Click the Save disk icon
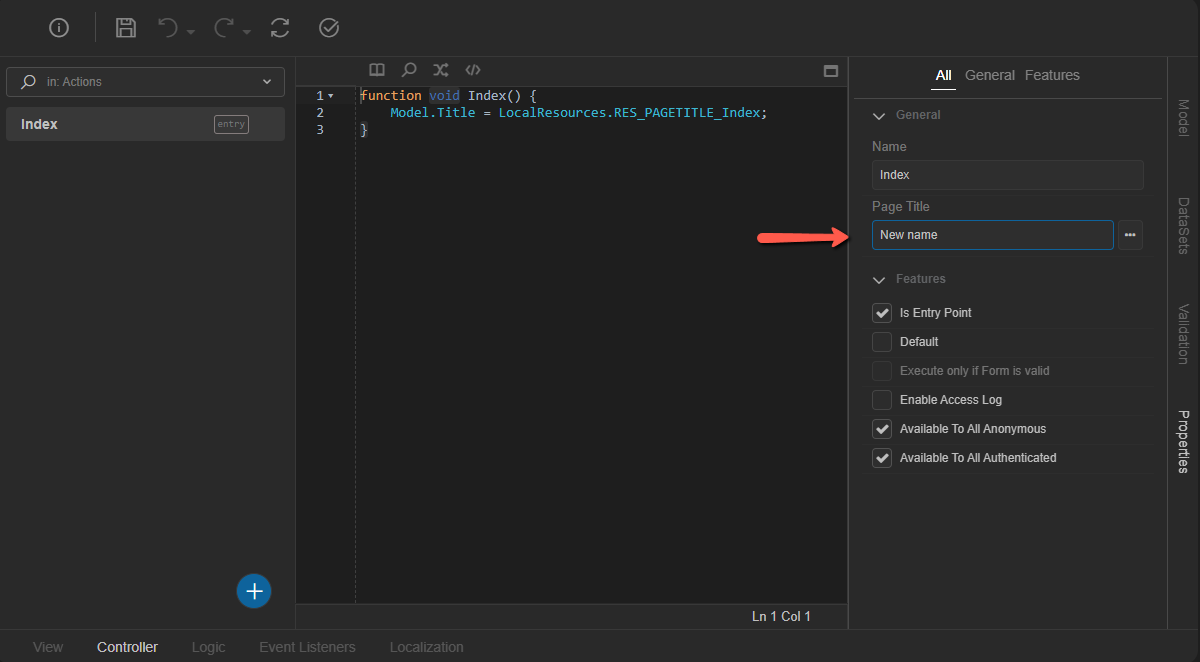1200x662 pixels. pyautogui.click(x=126, y=28)
